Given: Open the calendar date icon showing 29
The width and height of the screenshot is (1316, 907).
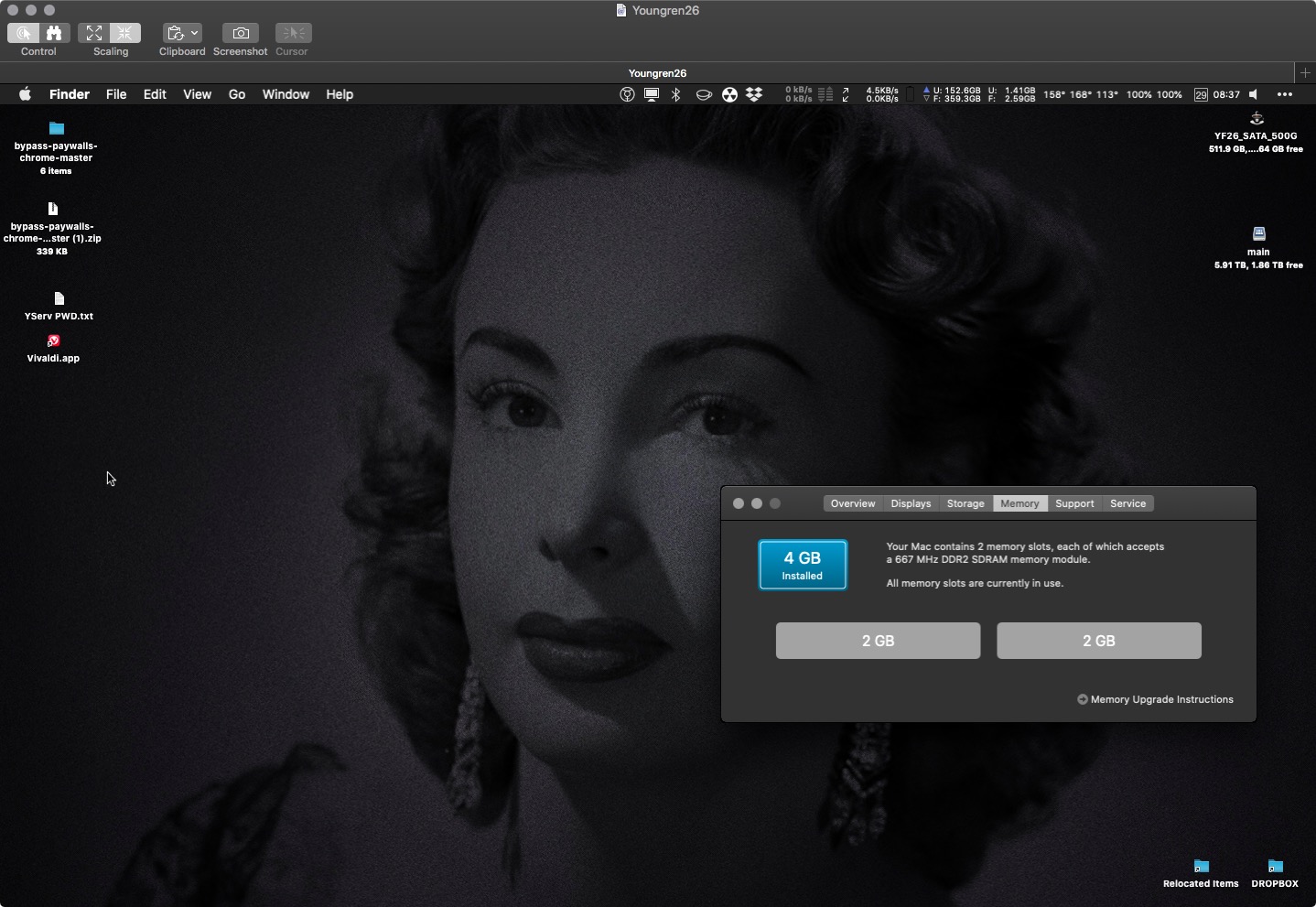Looking at the screenshot, I should [x=1201, y=94].
